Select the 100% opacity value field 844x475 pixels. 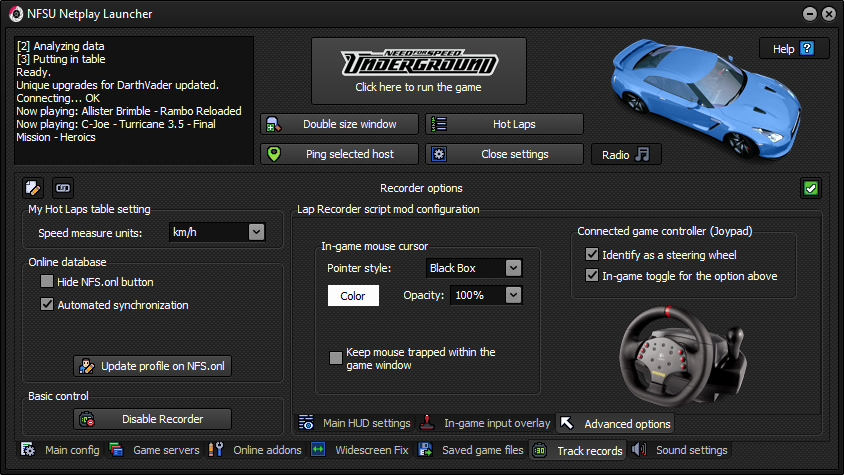(486, 295)
